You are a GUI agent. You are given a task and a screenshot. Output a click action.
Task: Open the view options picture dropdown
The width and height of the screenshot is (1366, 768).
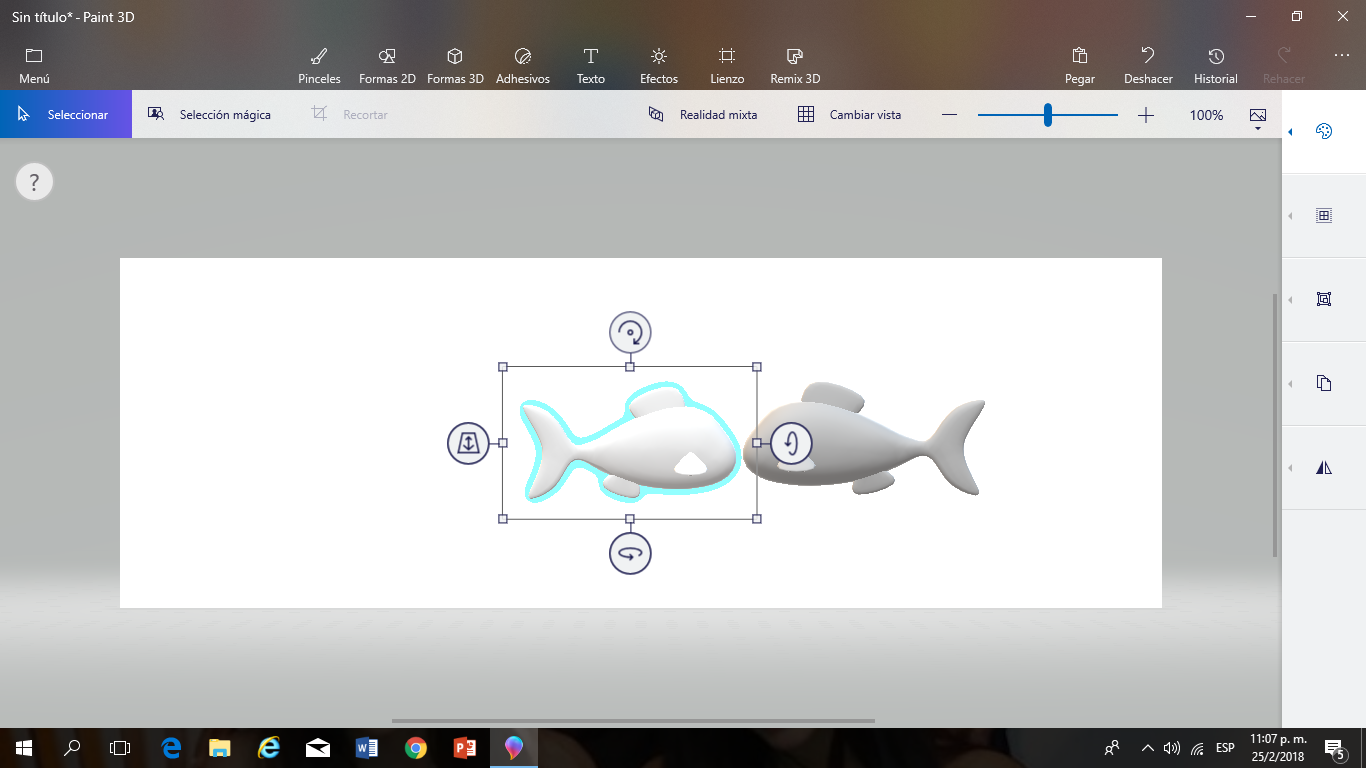[1258, 118]
